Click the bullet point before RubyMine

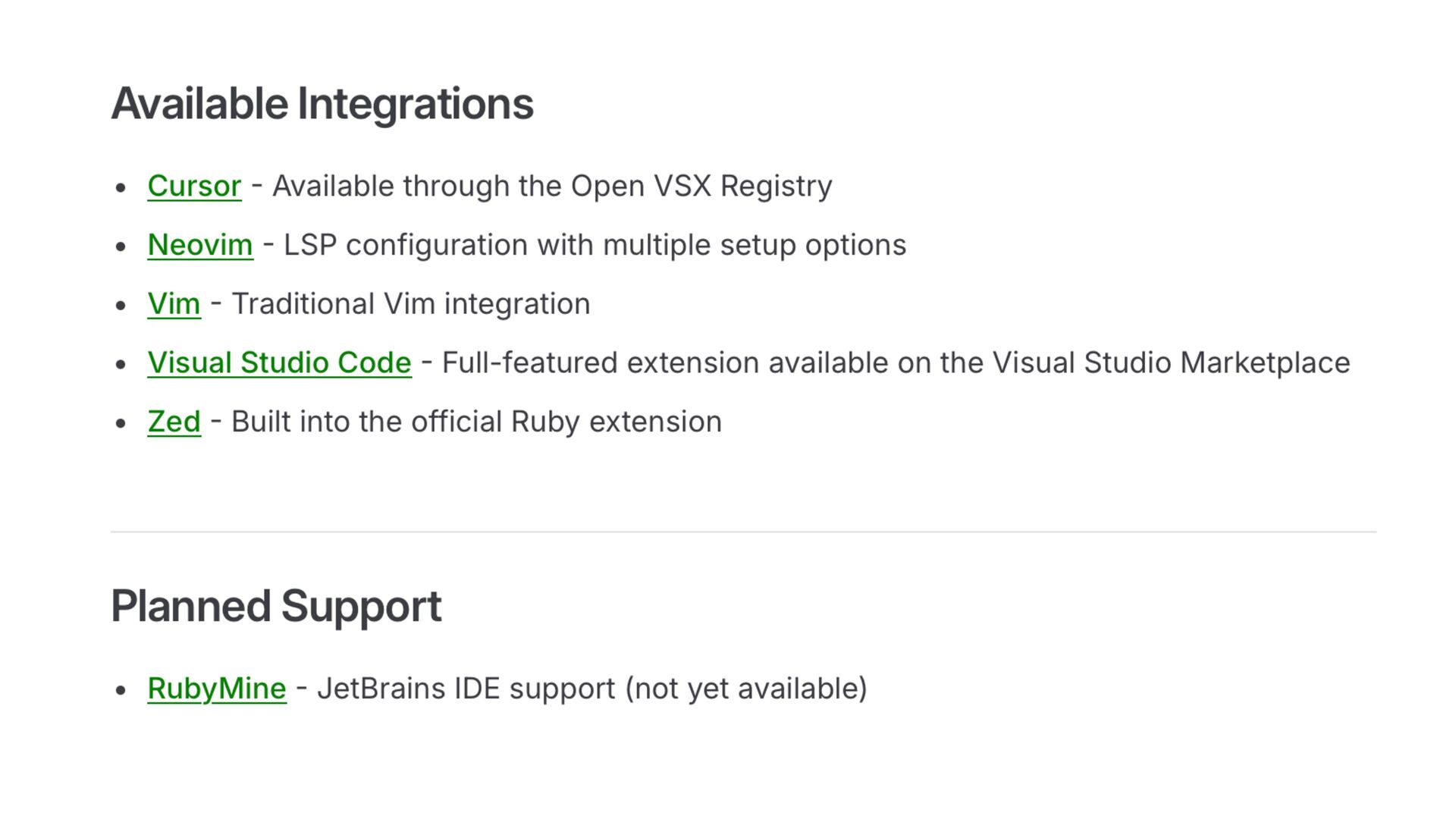pyautogui.click(x=121, y=690)
